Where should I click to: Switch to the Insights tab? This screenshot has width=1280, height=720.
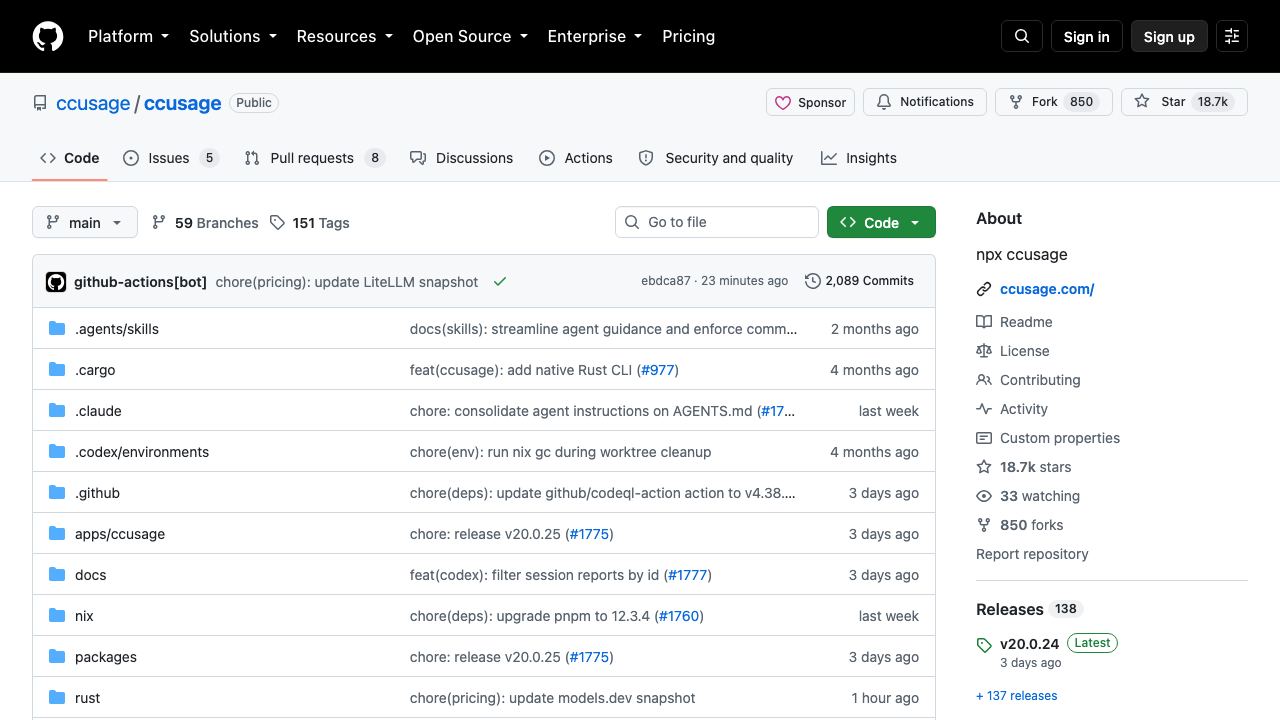point(859,158)
